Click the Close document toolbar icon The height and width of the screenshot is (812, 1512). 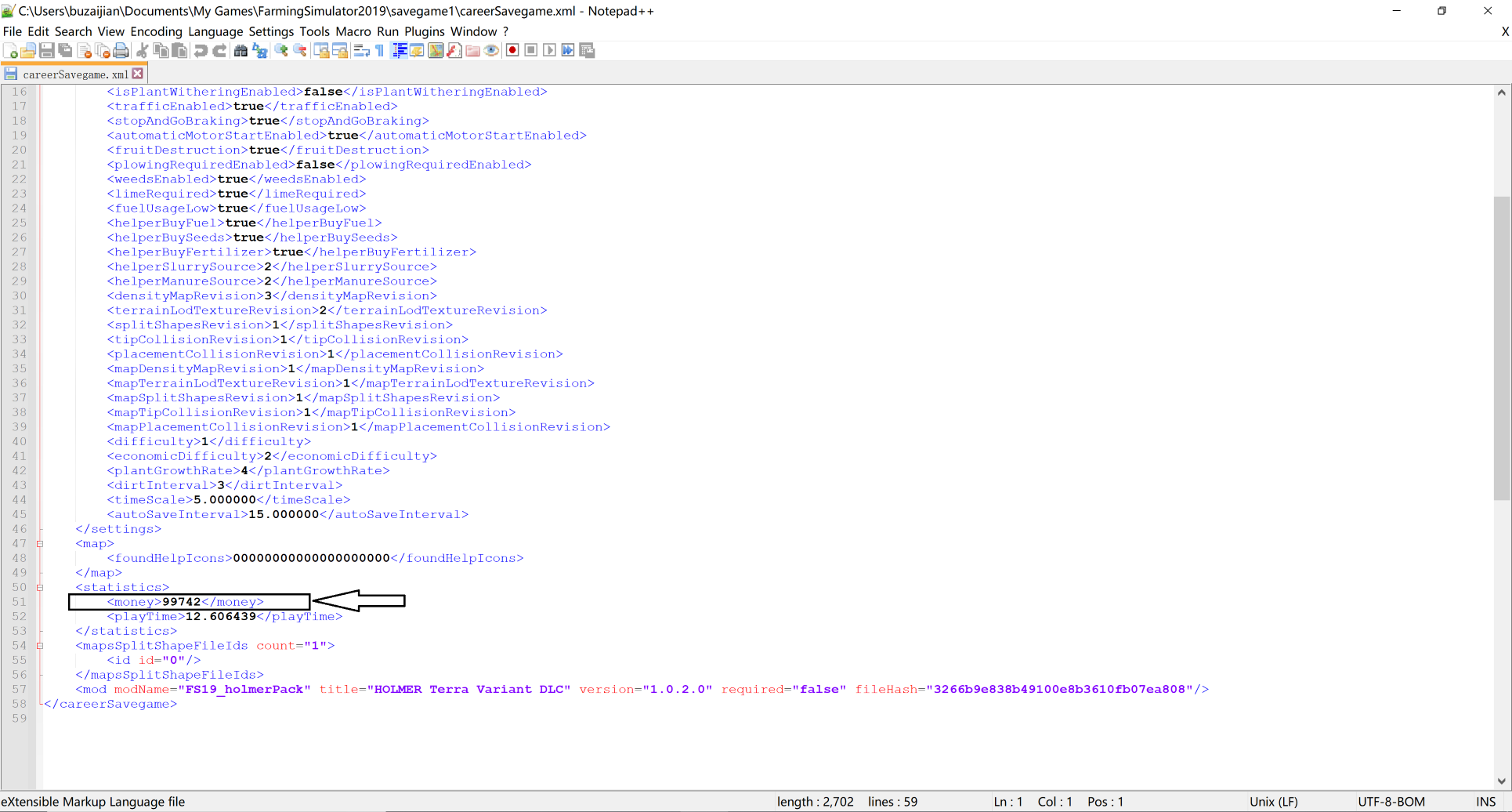pyautogui.click(x=84, y=51)
